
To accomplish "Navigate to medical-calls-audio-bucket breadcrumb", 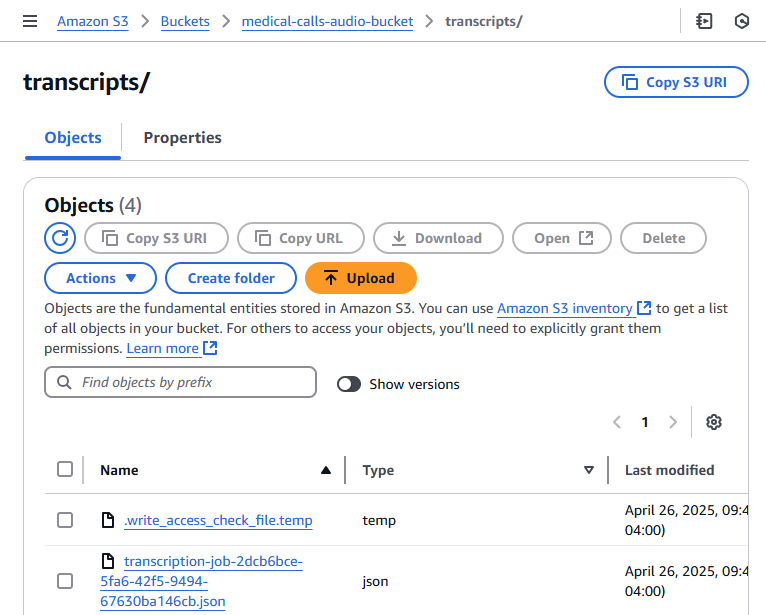I will (327, 21).
